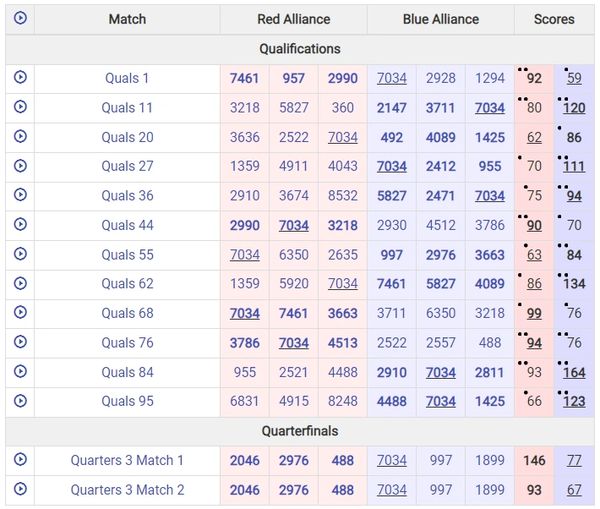Image resolution: width=600 pixels, height=509 pixels.
Task: Play the Quals 84 match video
Action: [x=20, y=372]
